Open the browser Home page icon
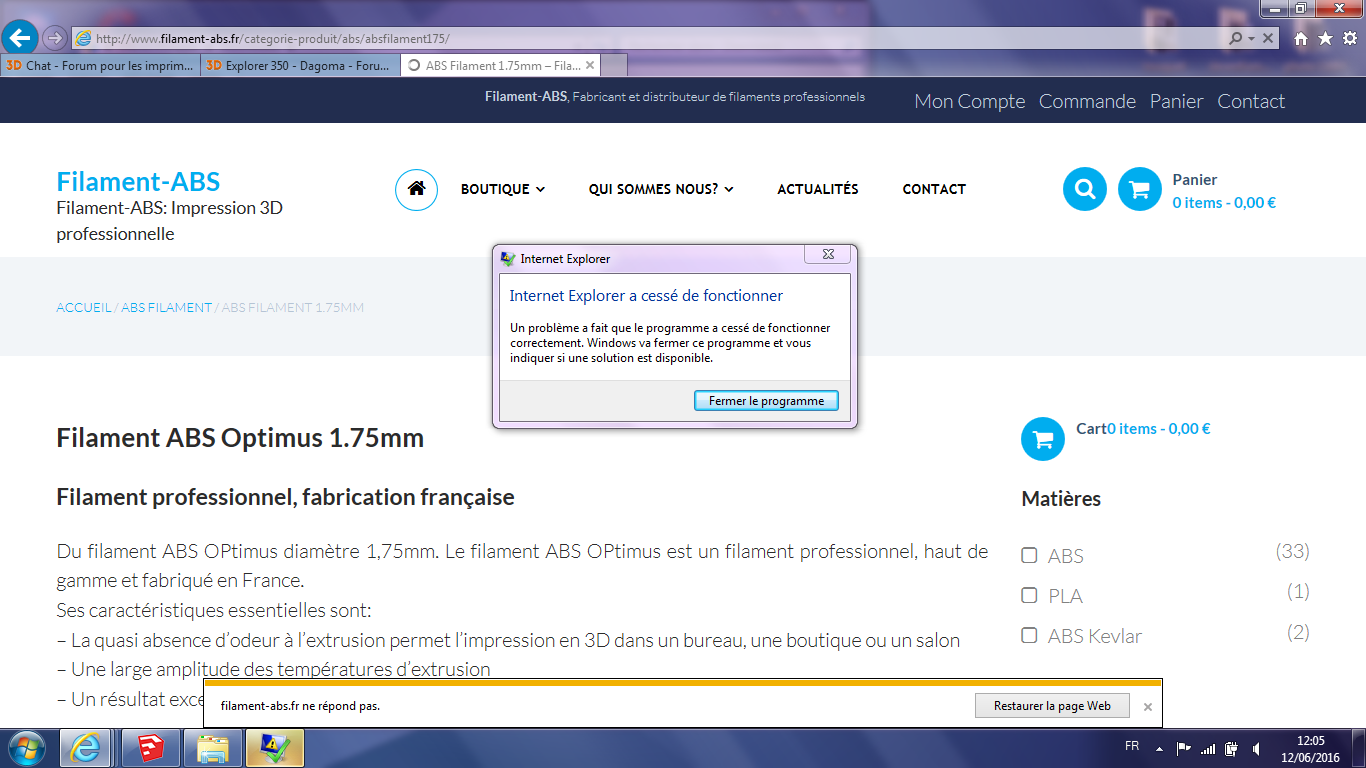The height and width of the screenshot is (768, 1366). (1301, 39)
